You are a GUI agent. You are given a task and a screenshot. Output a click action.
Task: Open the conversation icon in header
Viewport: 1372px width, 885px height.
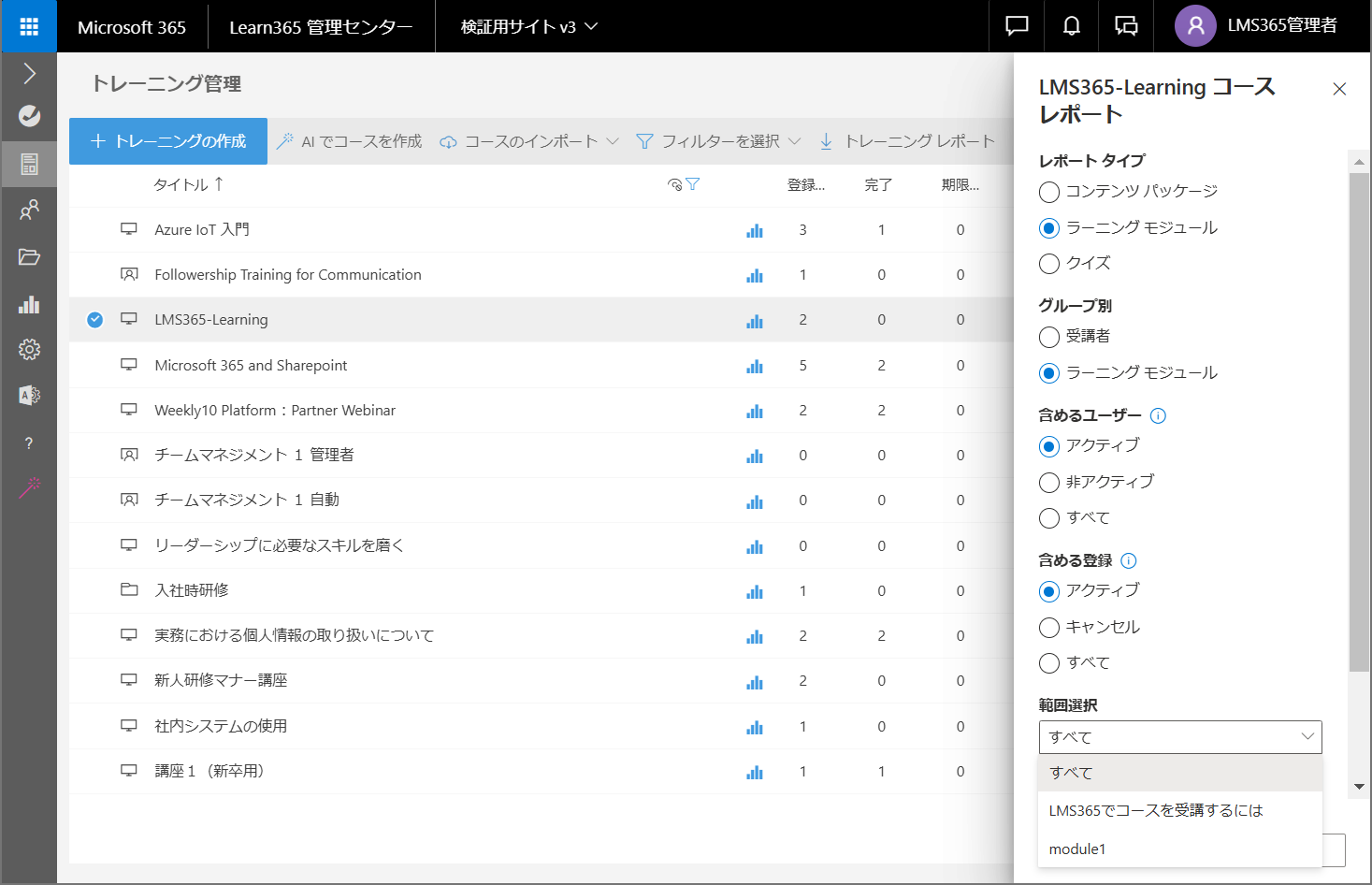point(1126,26)
